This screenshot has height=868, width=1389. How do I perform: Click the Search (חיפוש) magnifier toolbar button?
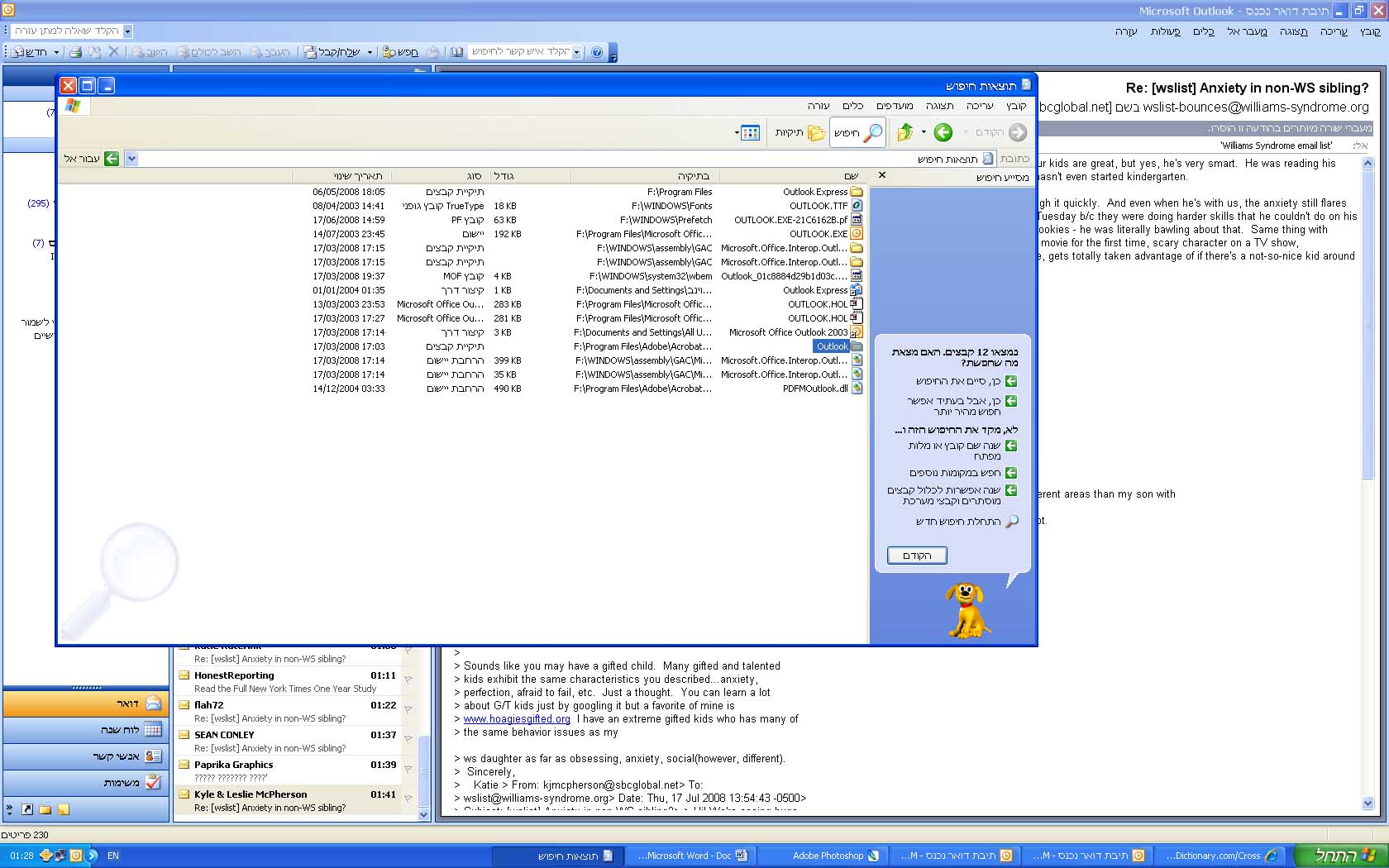pos(857,132)
